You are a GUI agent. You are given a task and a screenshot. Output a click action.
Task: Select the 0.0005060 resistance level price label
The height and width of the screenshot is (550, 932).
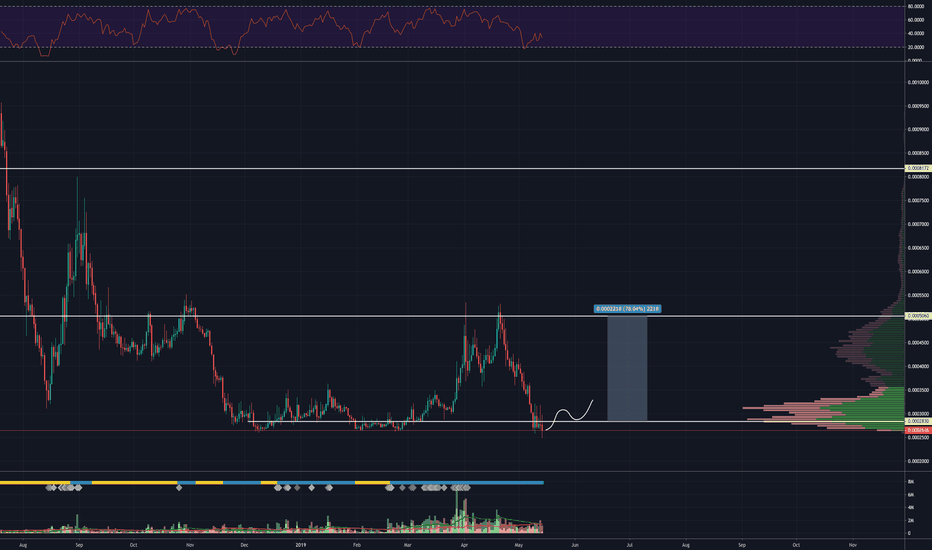coord(918,316)
